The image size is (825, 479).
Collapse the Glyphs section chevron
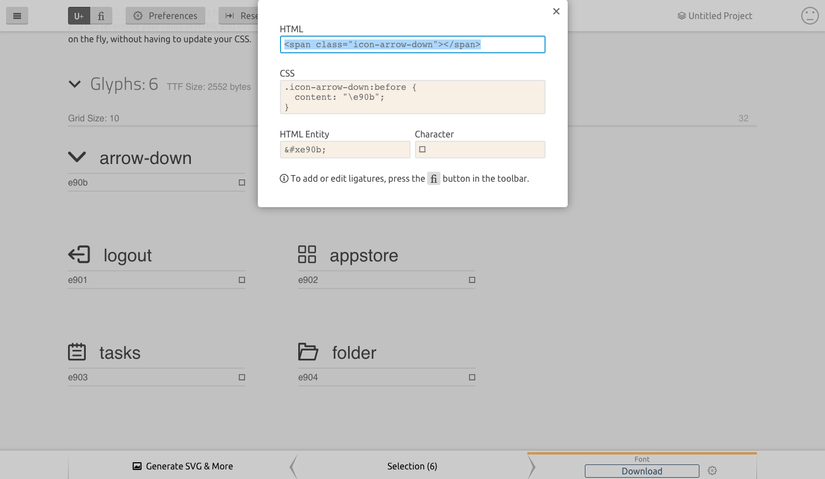tap(75, 85)
